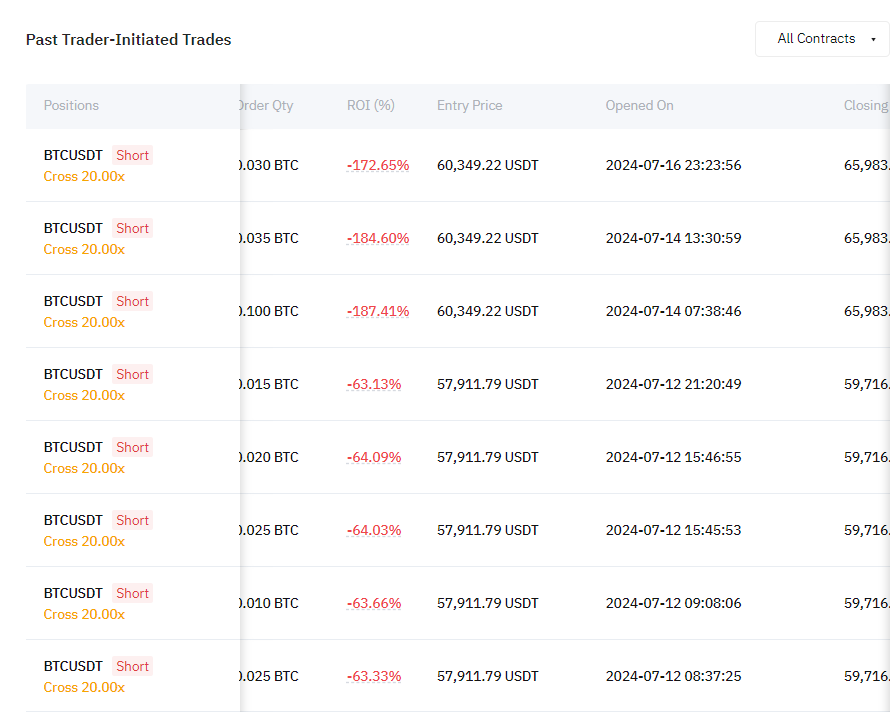Click the 2024-07-14 13:30:59 opened date

click(x=673, y=238)
